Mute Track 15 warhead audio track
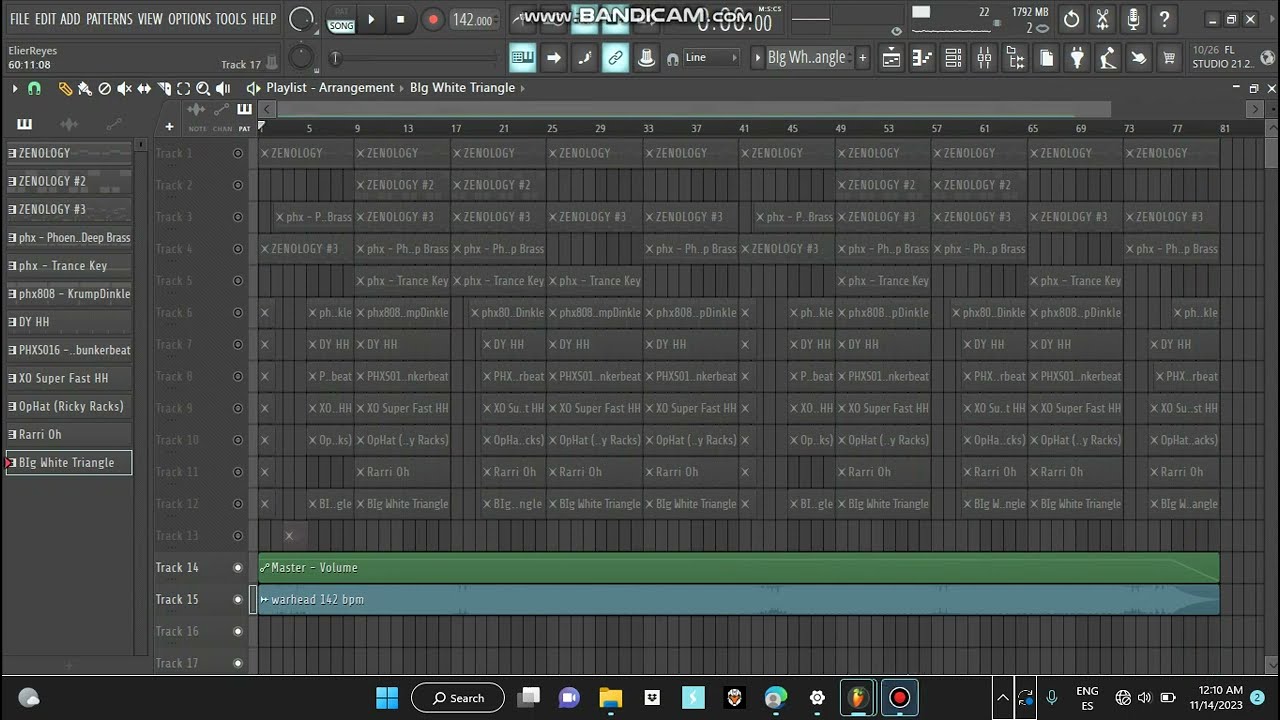1280x720 pixels. (x=238, y=599)
